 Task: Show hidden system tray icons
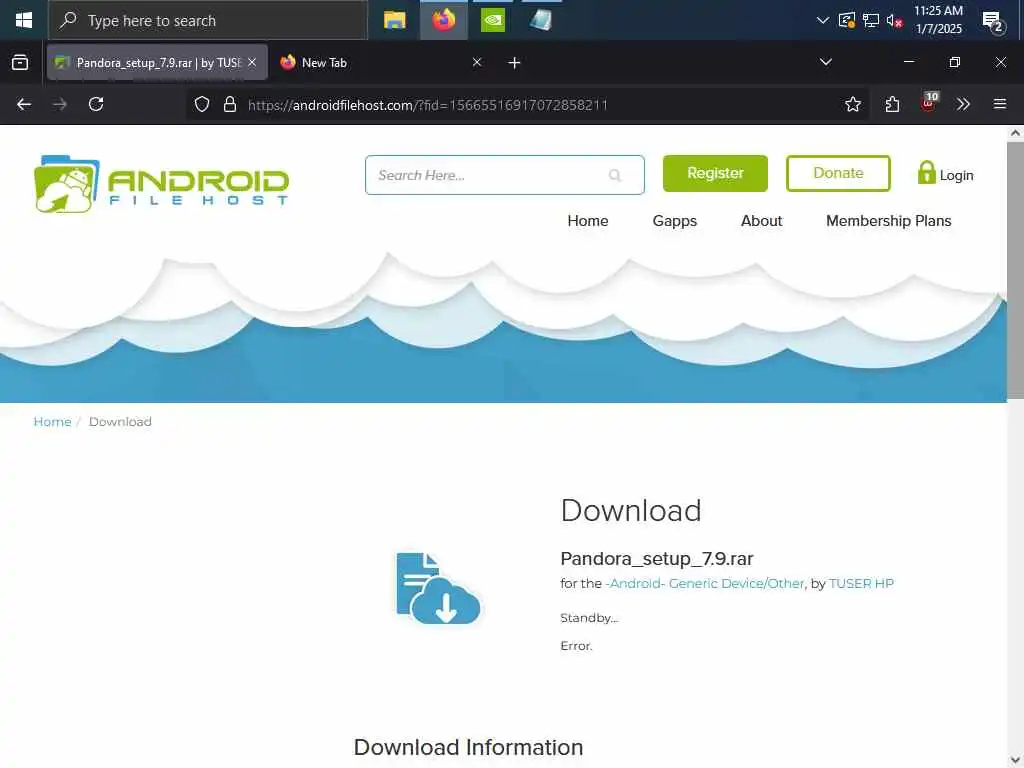pos(823,20)
